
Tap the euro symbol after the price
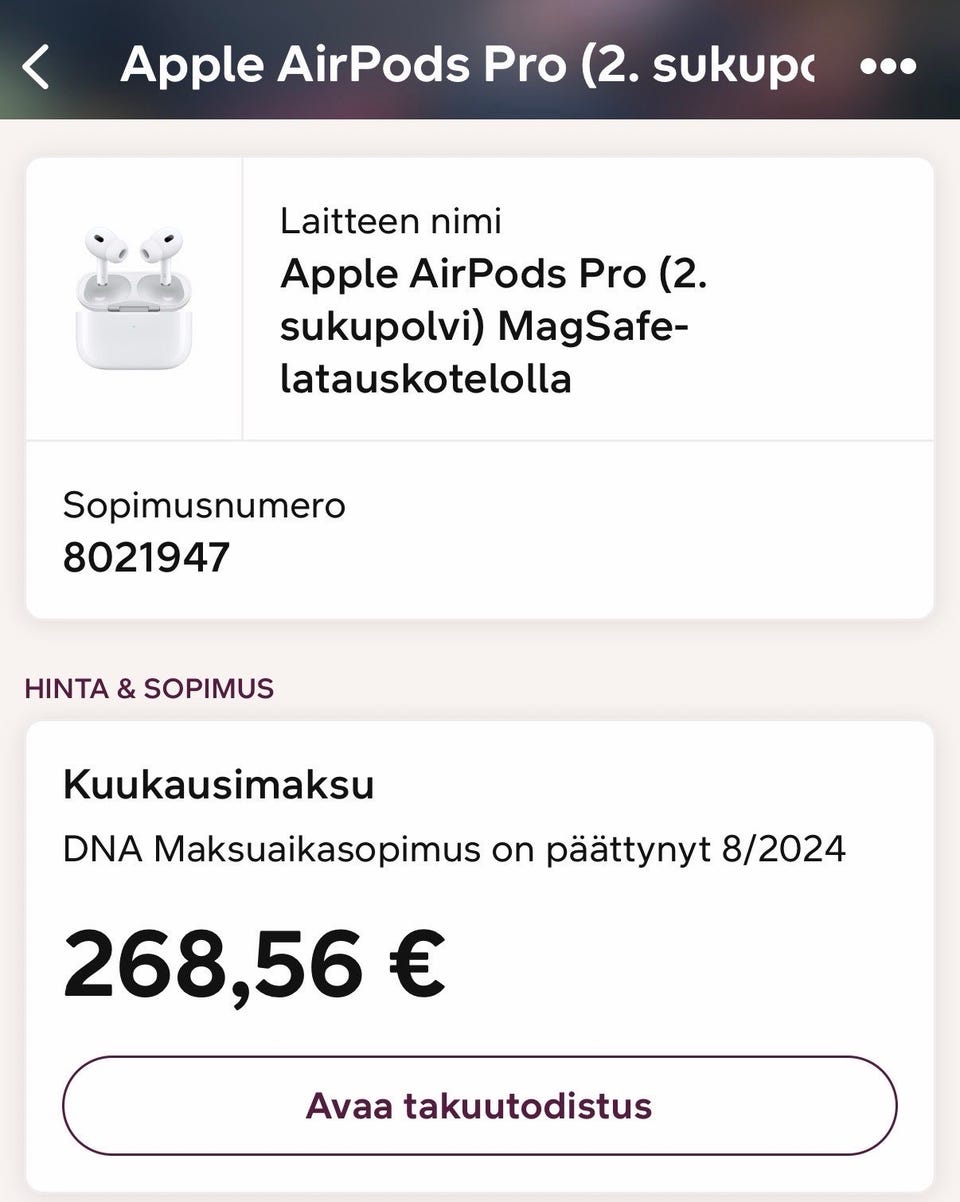(414, 964)
